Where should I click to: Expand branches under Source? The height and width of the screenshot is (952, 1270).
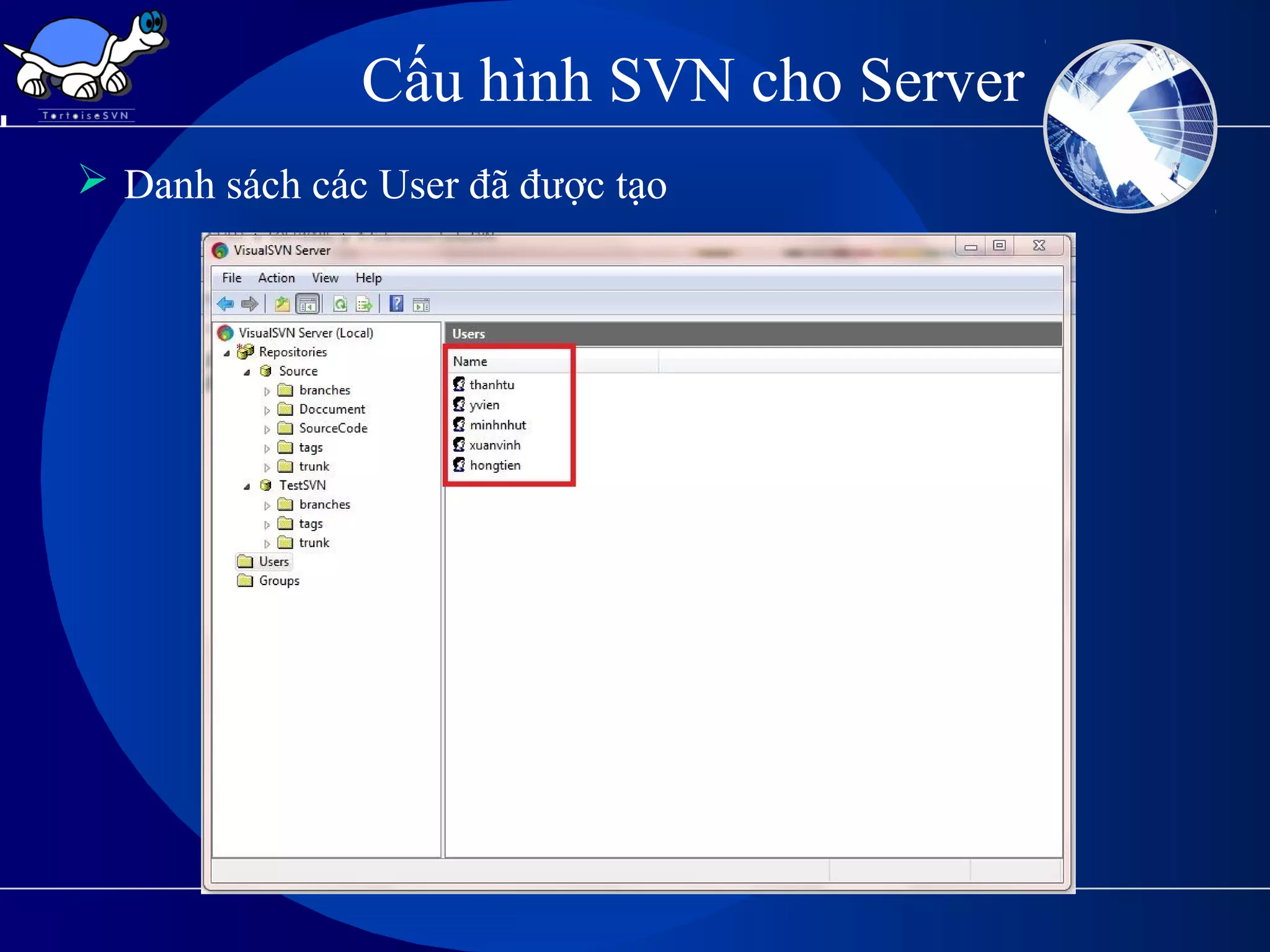[x=267, y=391]
